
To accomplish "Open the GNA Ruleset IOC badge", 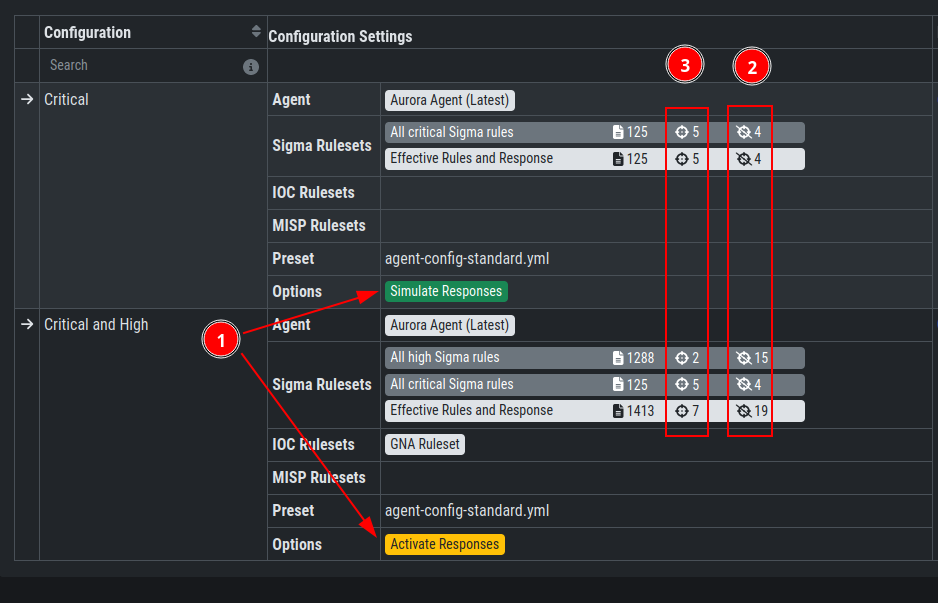I will point(425,444).
